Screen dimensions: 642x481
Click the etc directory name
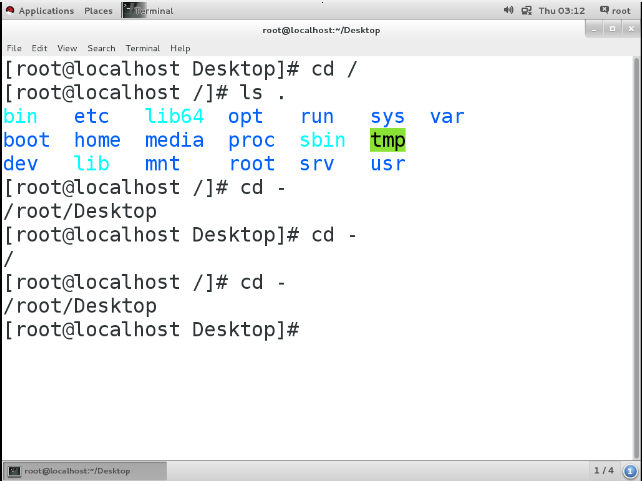[x=91, y=117]
